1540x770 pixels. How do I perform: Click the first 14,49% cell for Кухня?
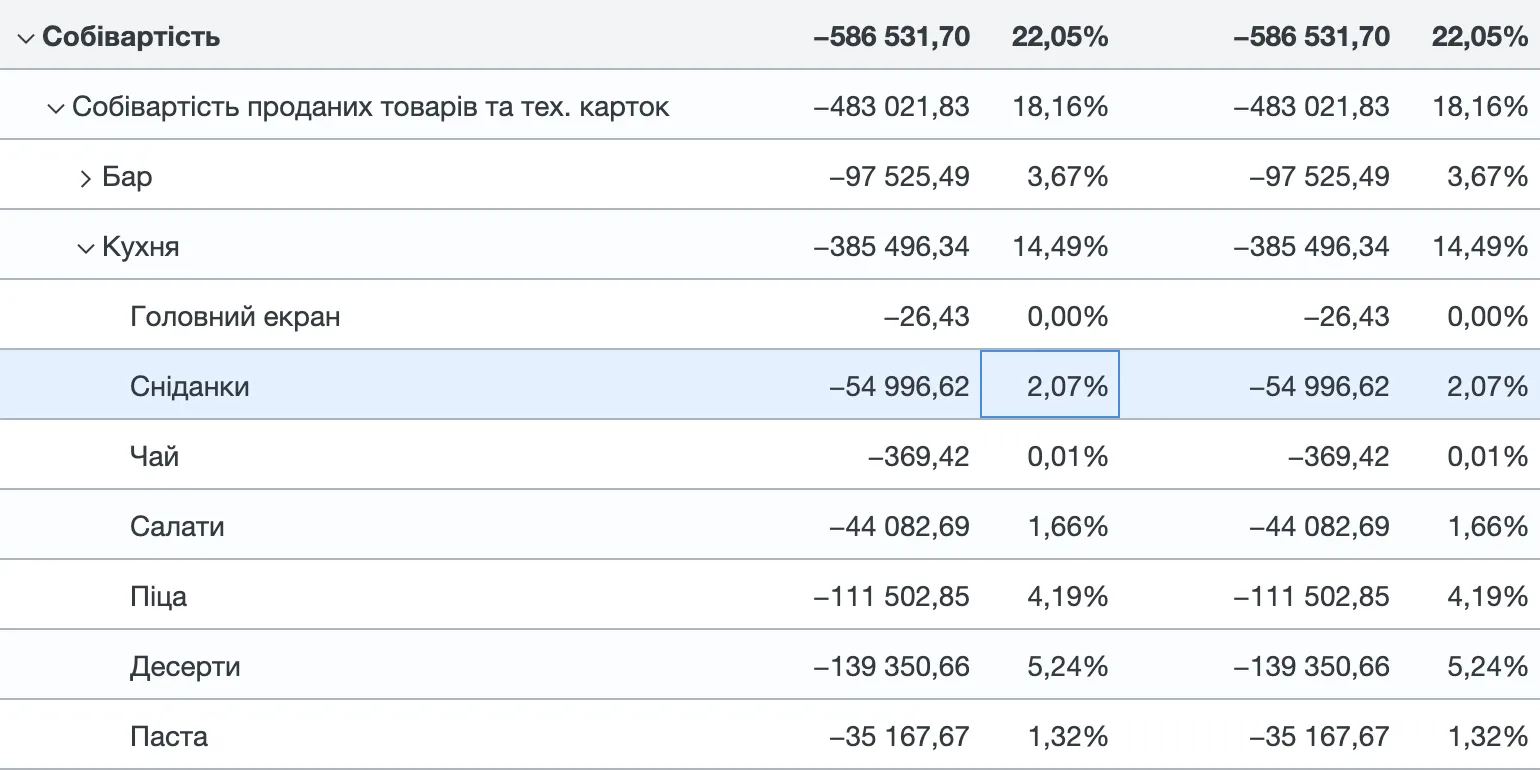(1060, 247)
